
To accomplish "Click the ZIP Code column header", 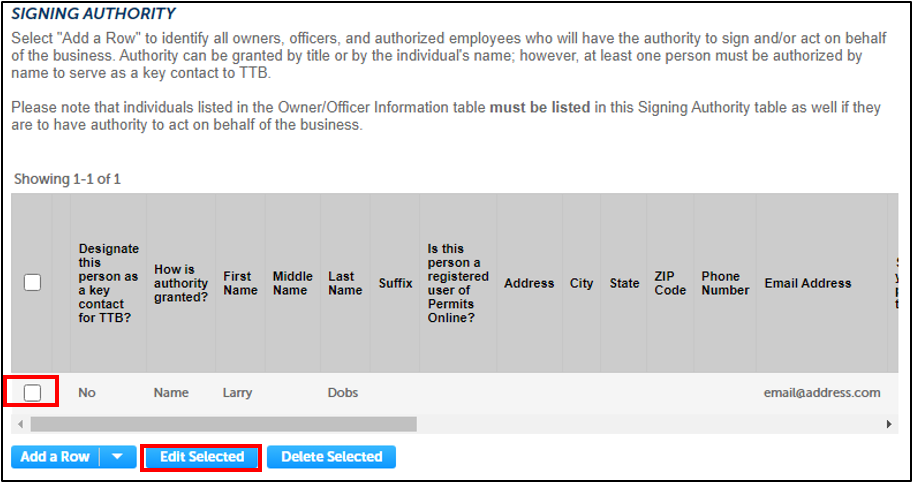I will tap(670, 283).
